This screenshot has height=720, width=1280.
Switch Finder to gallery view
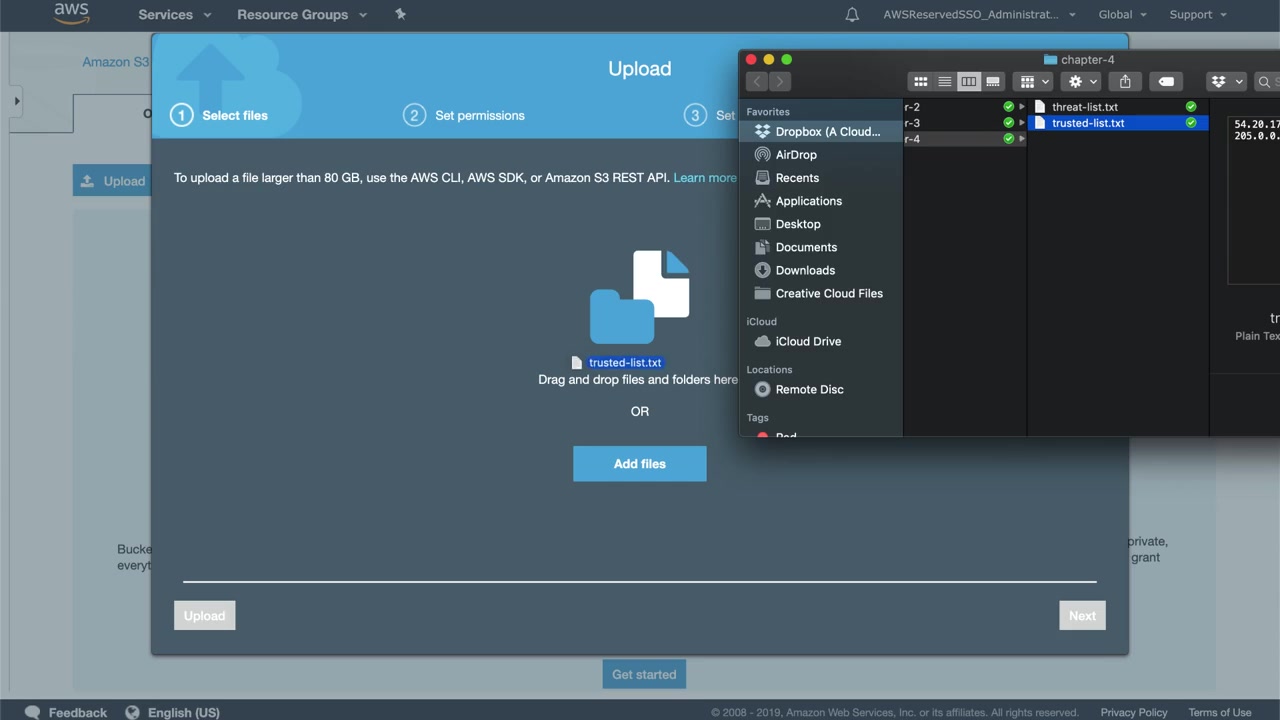pyautogui.click(x=992, y=82)
